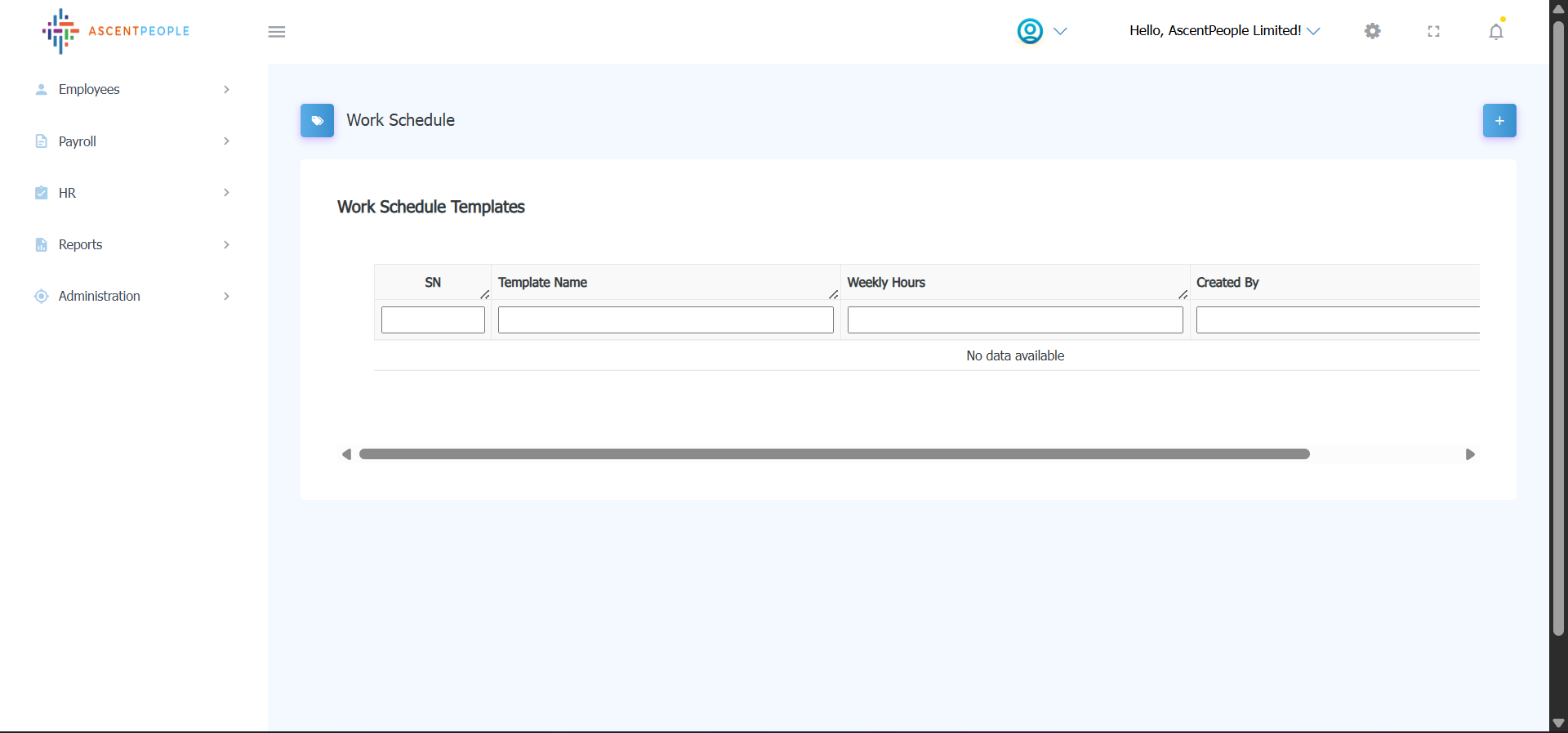Open the Reports sidebar menu
This screenshot has height=733, width=1568.
click(x=80, y=244)
